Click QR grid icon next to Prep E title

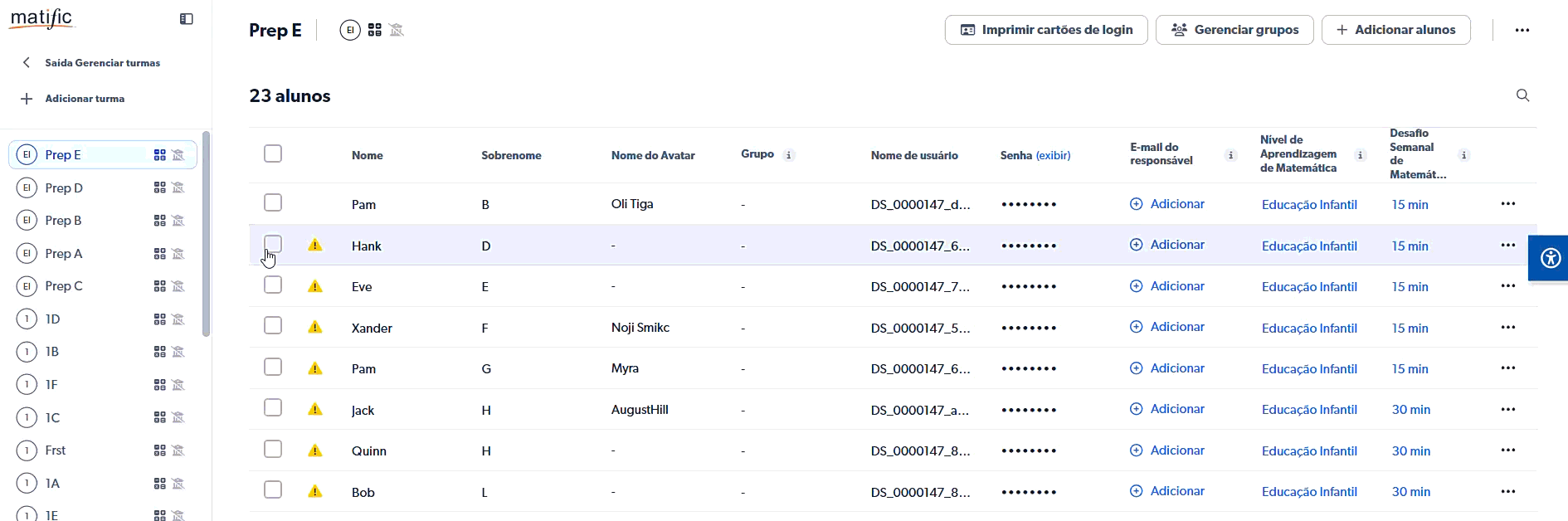click(x=375, y=30)
